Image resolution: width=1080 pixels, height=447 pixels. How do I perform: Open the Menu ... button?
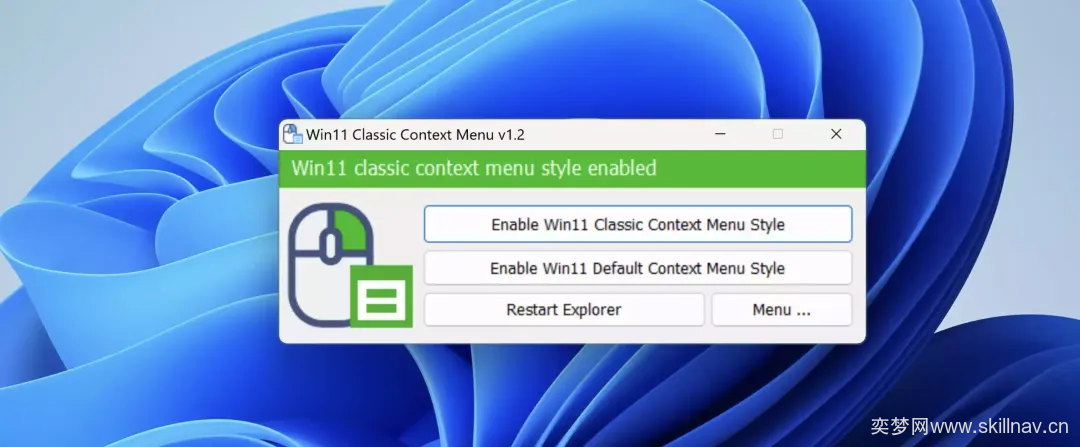point(782,310)
